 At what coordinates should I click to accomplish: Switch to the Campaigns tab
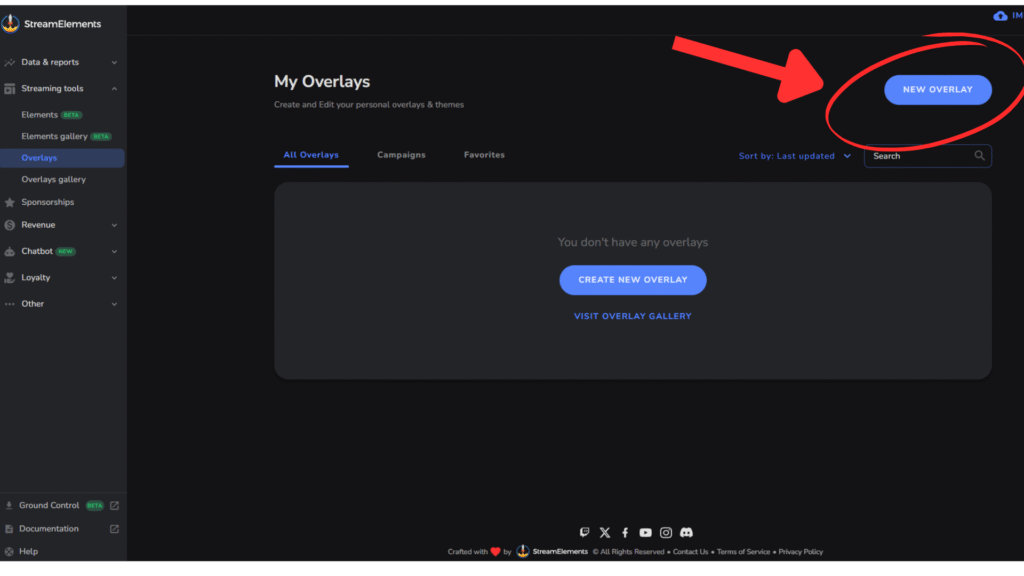pos(401,155)
